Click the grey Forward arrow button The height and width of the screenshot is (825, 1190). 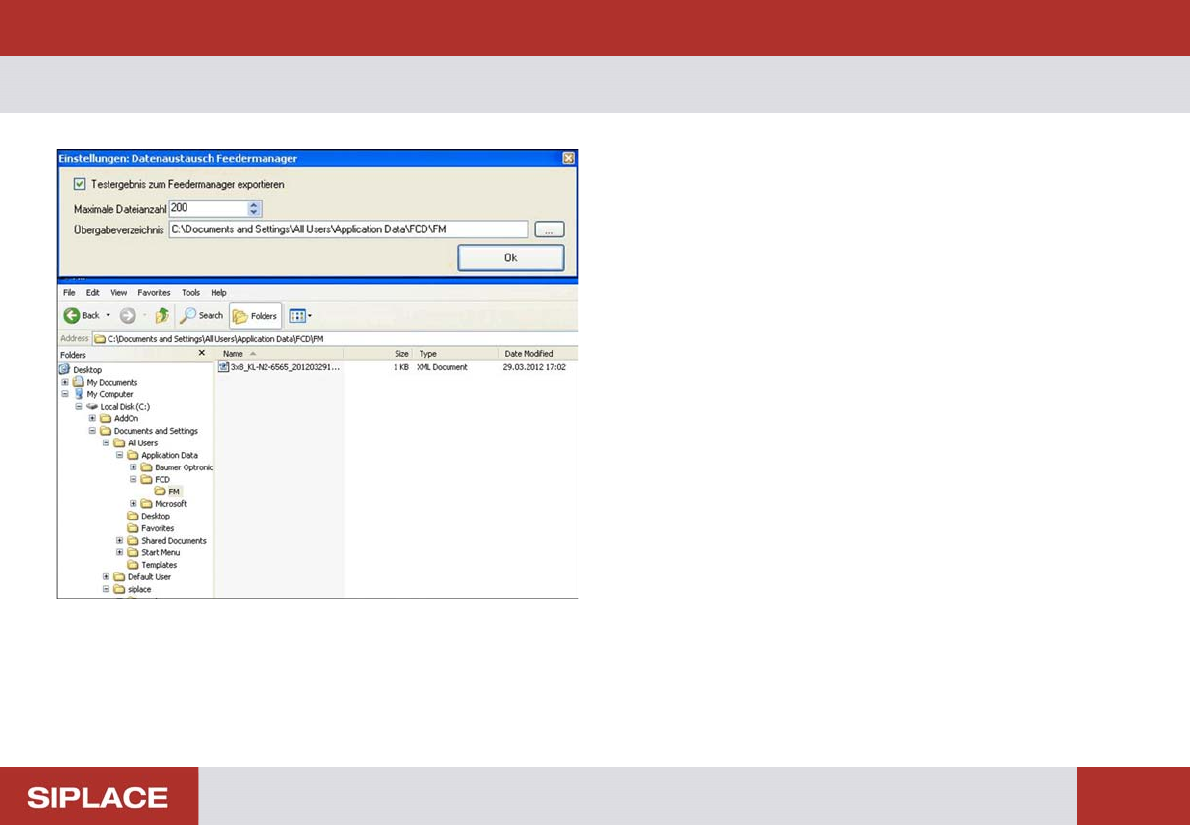pos(128,315)
